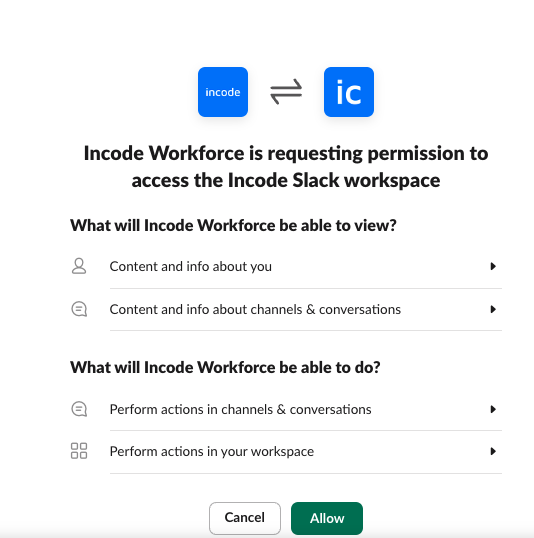Click the green Allow button
Image resolution: width=534 pixels, height=538 pixels.
coord(327,518)
